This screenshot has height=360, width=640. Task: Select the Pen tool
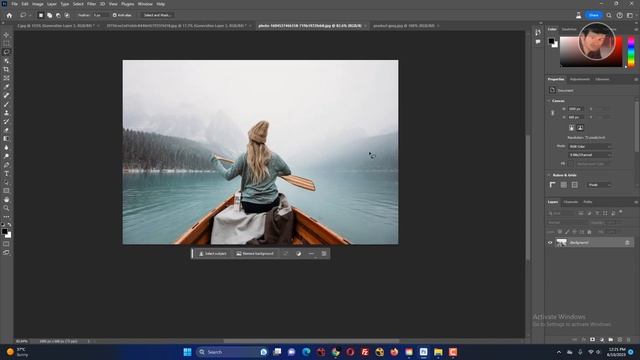tap(6, 165)
